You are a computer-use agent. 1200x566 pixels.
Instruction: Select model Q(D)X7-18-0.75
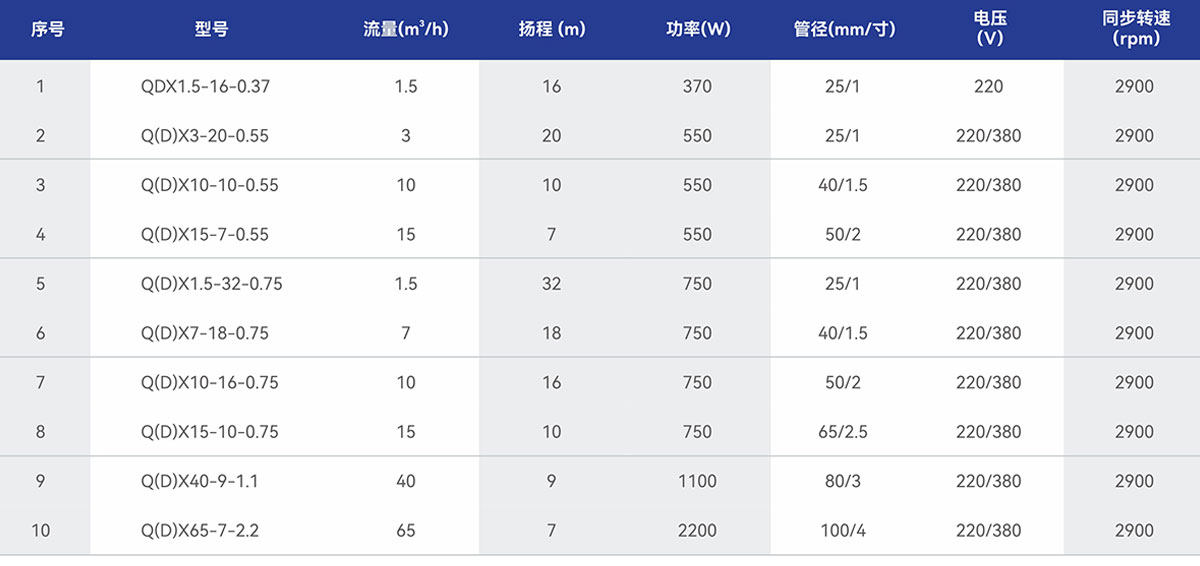click(205, 333)
